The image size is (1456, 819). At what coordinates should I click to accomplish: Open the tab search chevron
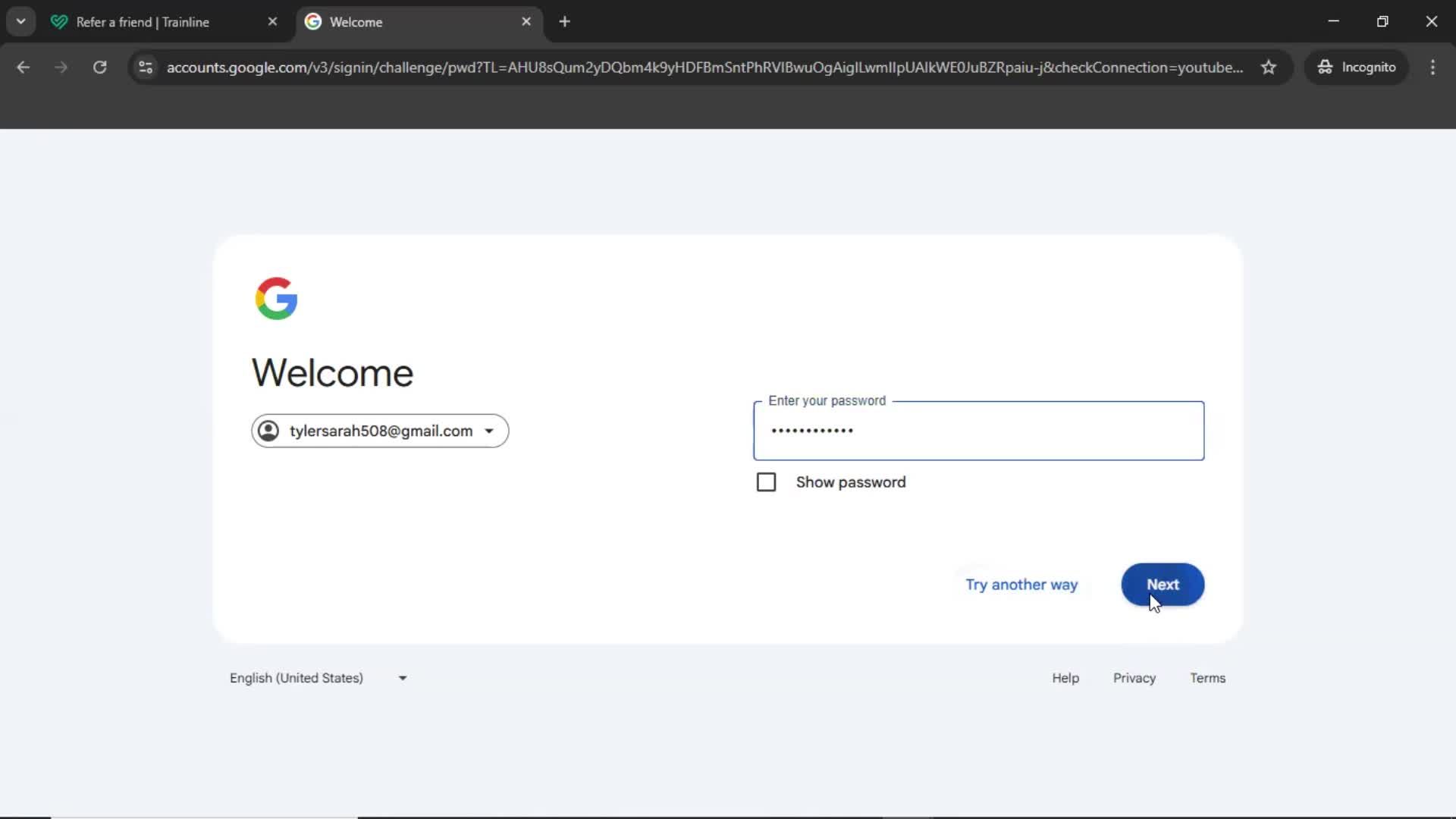[20, 21]
